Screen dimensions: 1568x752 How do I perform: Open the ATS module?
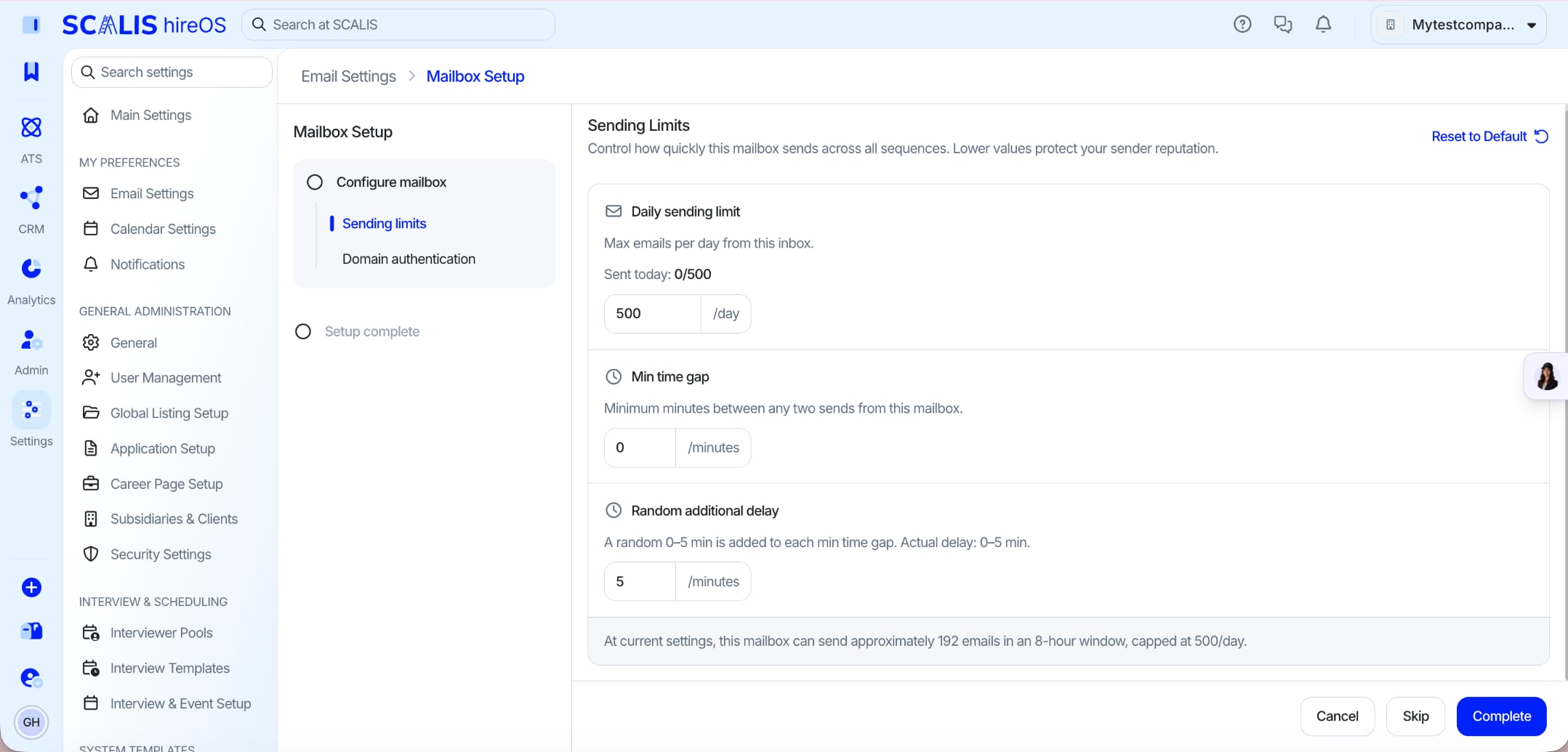(x=31, y=140)
